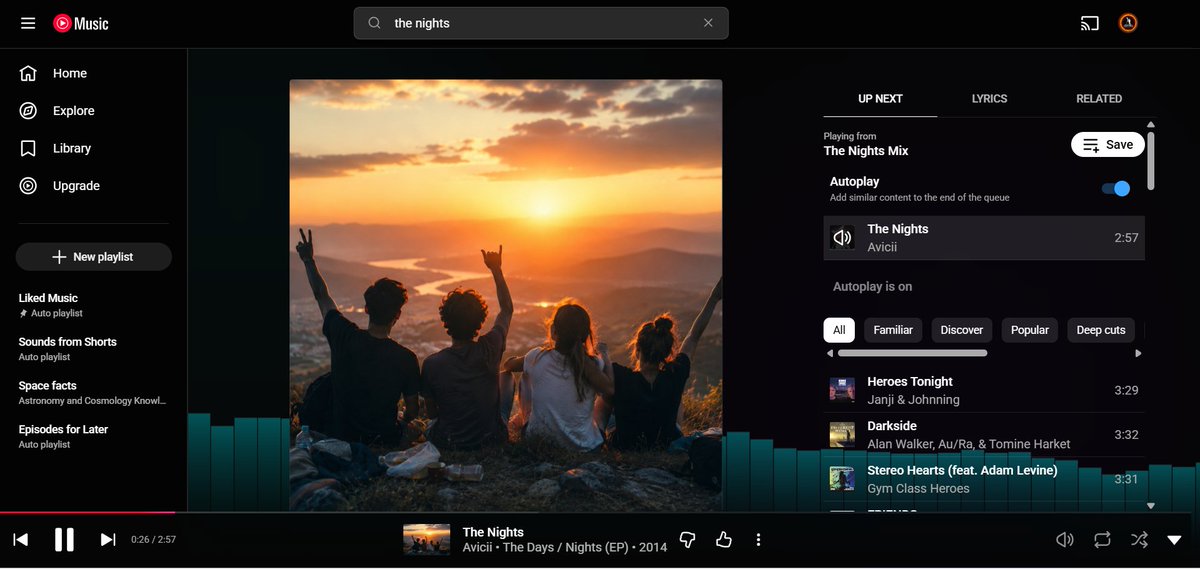
Task: Select The Nights by Avicii in queue
Action: (x=984, y=238)
